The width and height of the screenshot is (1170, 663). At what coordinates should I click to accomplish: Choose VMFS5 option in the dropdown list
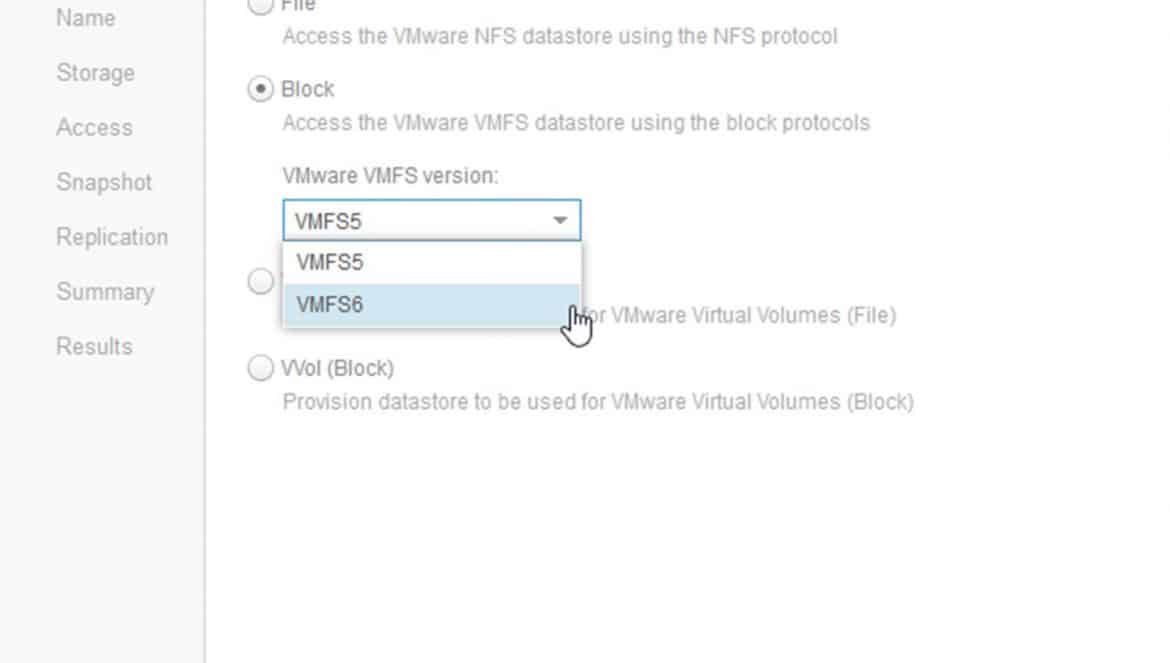pos(431,263)
